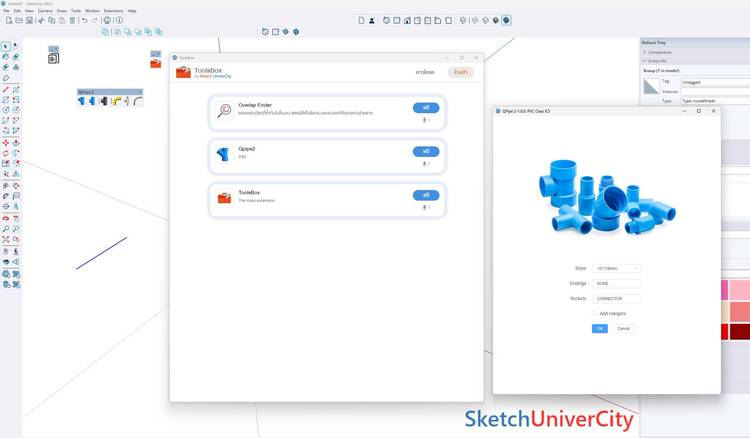Choose the Move tool with red arrows
Screen dimensions: 750x438
tap(6, 142)
